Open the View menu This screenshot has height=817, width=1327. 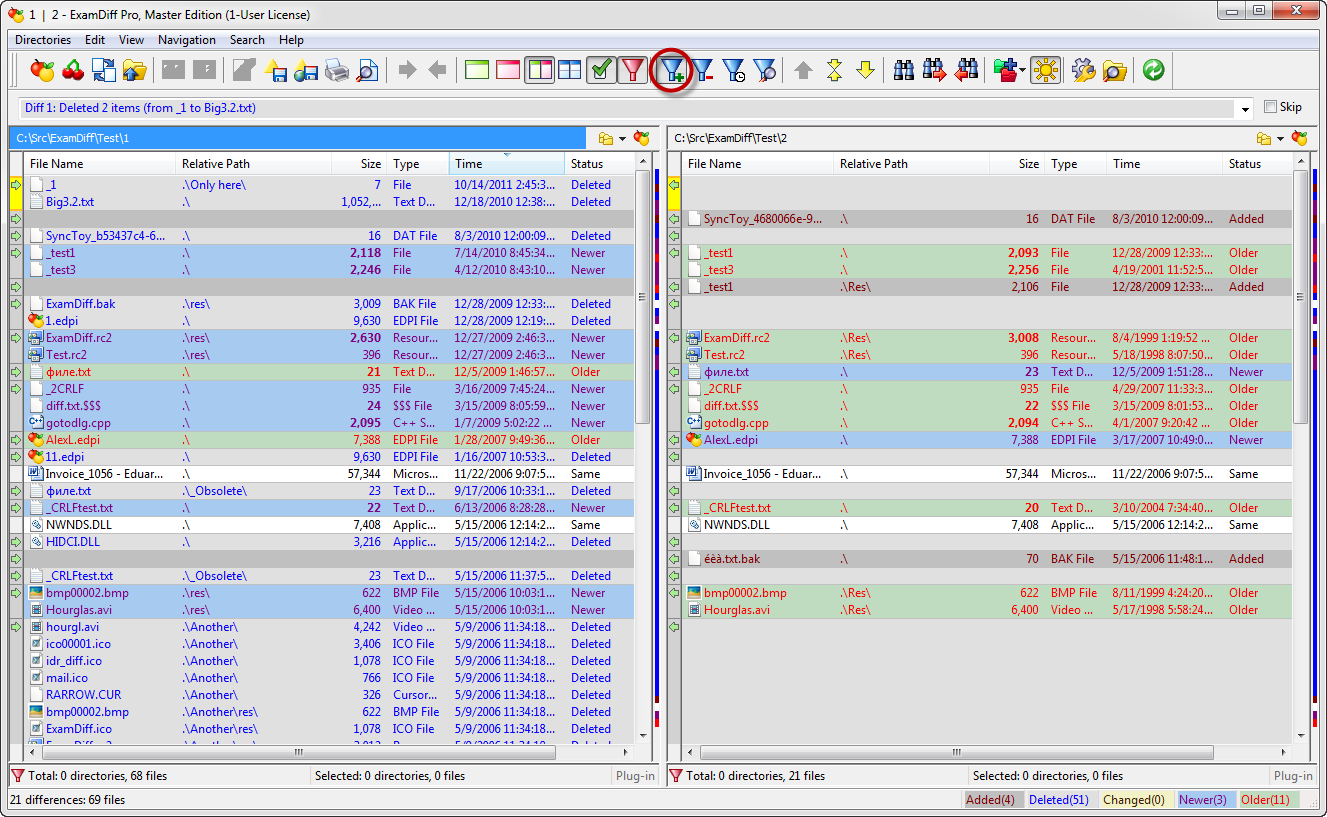tap(131, 40)
